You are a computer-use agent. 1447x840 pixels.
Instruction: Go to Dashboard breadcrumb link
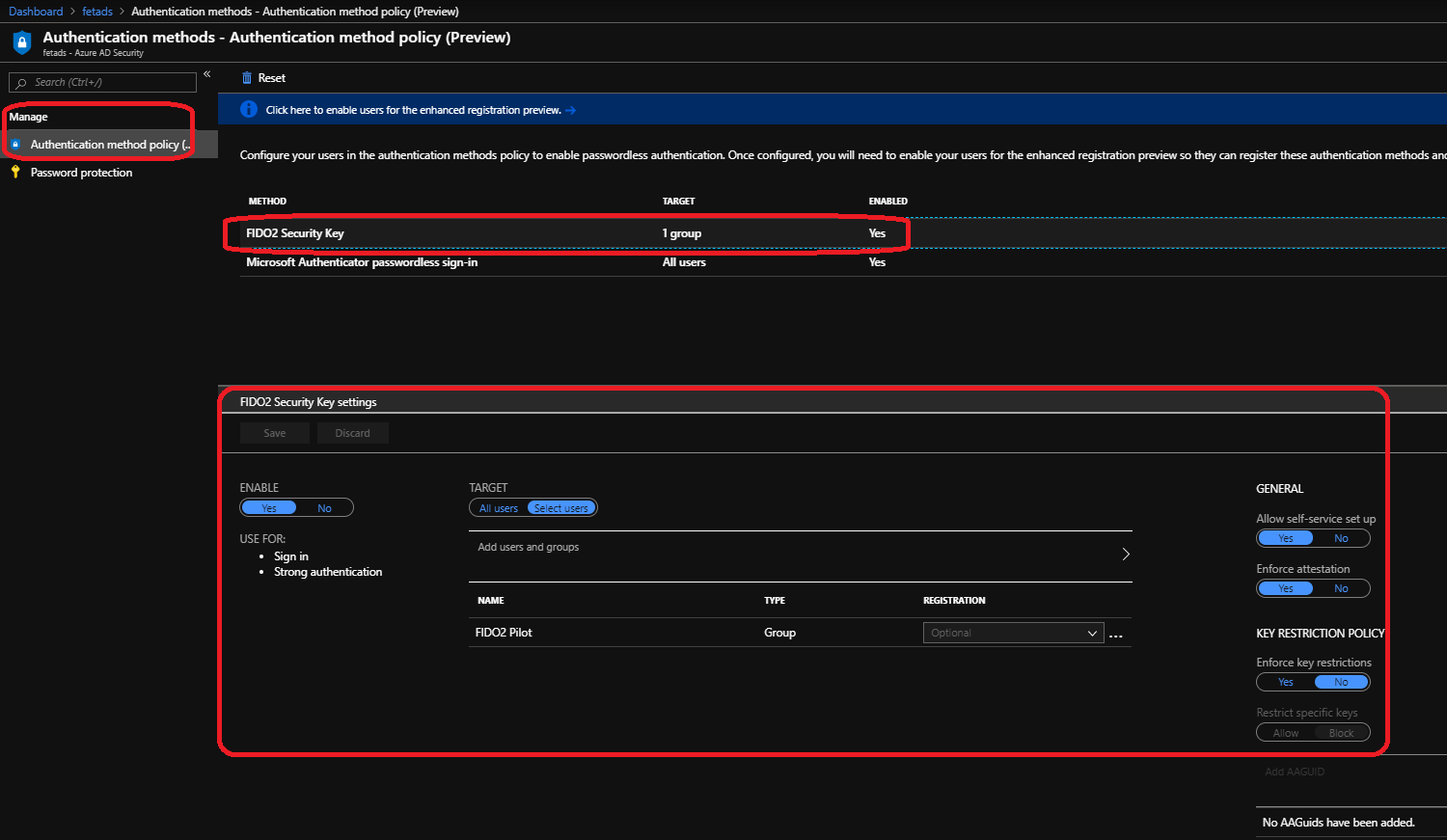click(36, 12)
